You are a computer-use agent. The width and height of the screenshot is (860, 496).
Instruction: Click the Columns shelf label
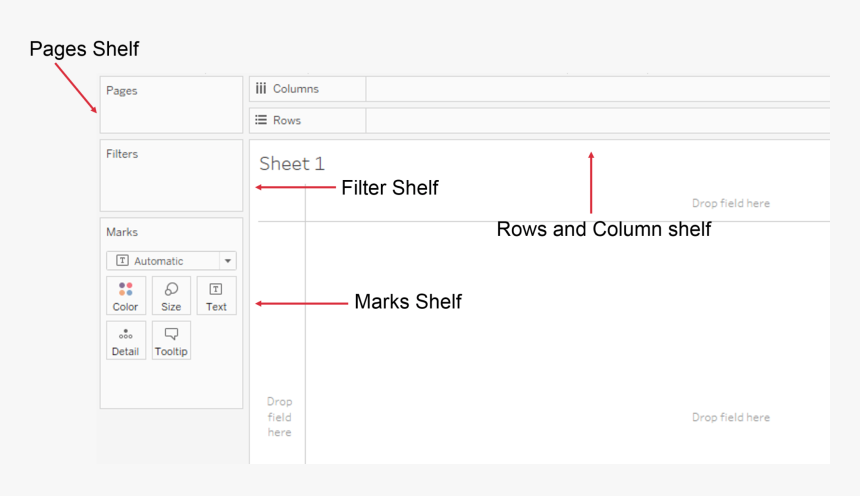point(296,89)
